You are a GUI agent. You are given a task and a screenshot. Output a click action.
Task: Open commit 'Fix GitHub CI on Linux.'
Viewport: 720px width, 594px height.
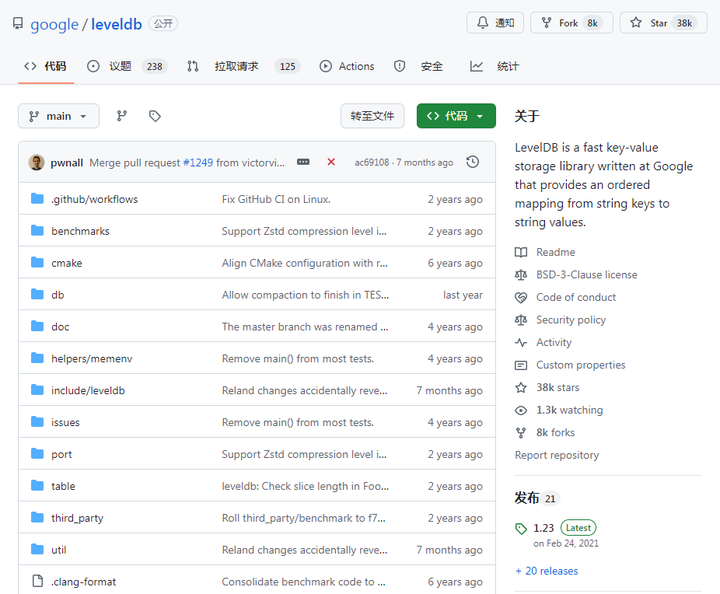[x=276, y=199]
